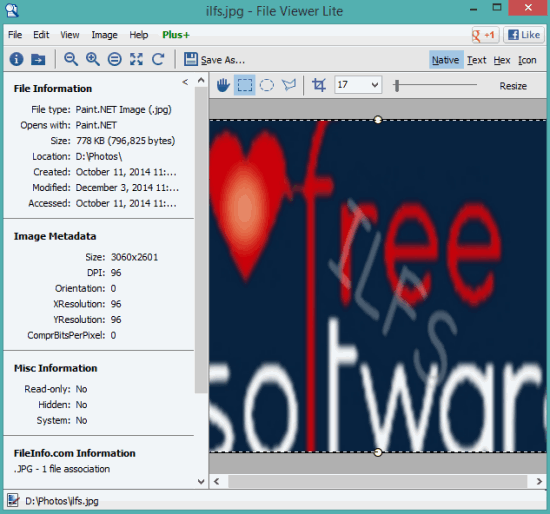Open a file with the folder icon

[38, 59]
